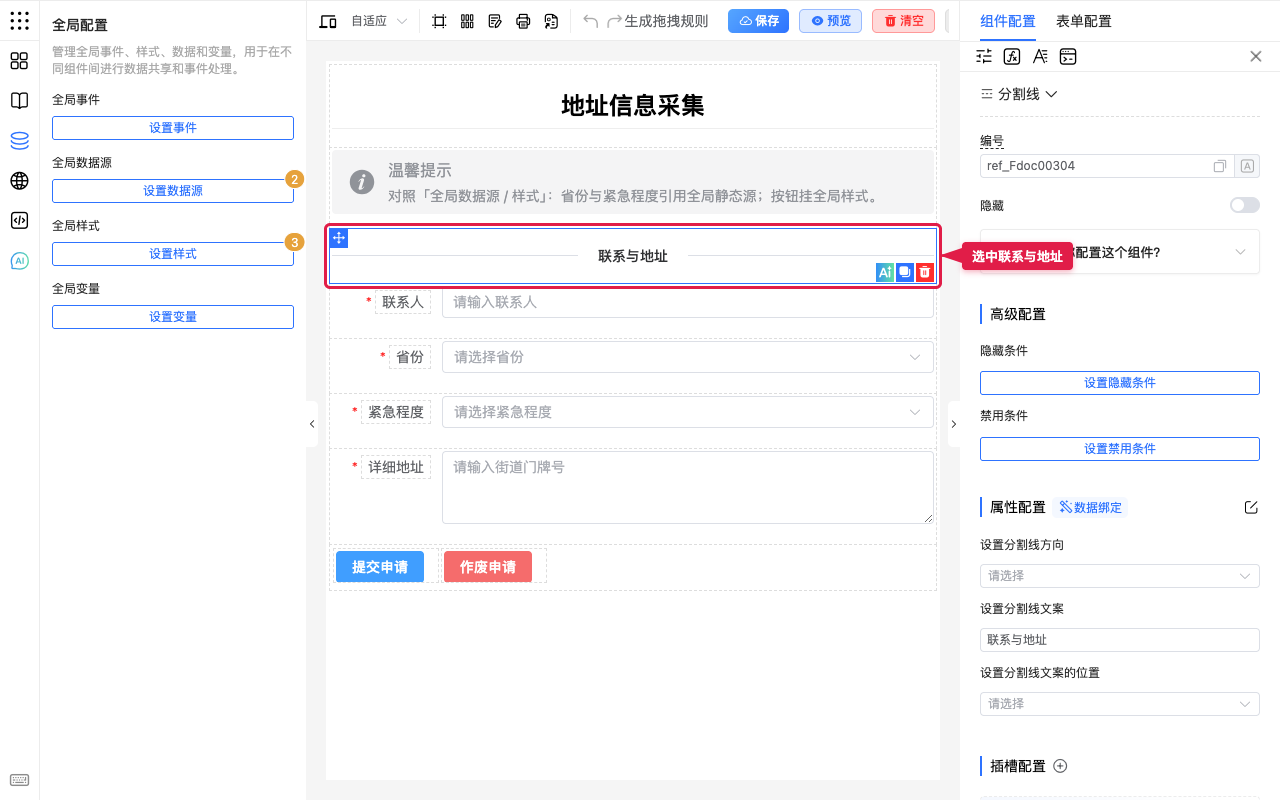Open the components grid panel in sidebar
The width and height of the screenshot is (1280, 800).
point(19,61)
